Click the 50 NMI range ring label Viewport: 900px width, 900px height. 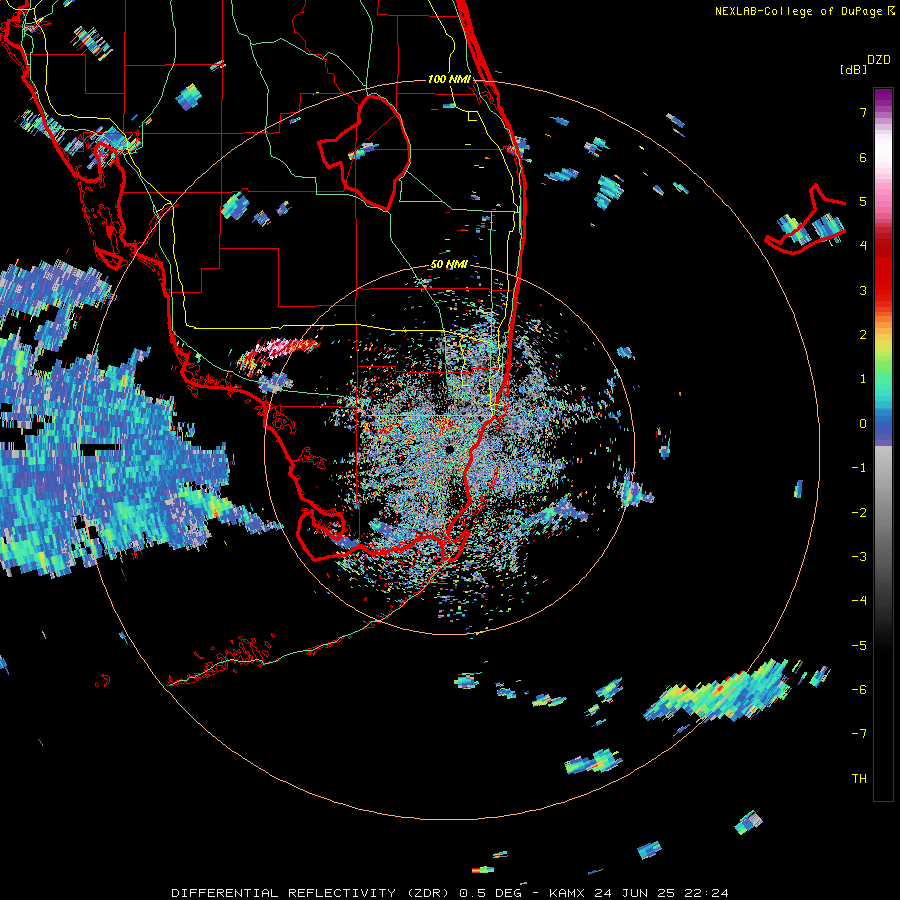pyautogui.click(x=449, y=265)
